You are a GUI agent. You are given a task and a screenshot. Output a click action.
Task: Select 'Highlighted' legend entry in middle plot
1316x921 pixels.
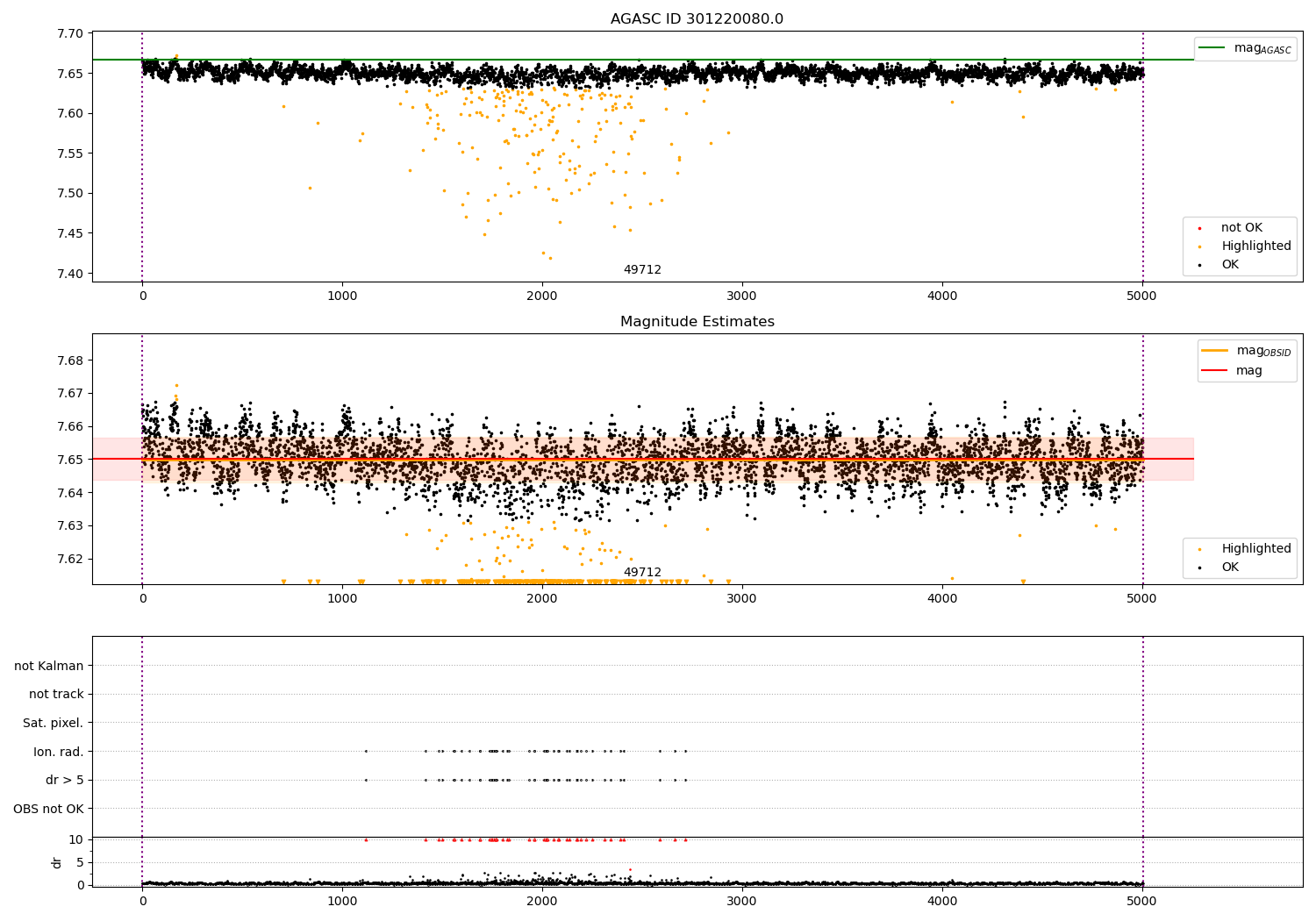(1255, 549)
